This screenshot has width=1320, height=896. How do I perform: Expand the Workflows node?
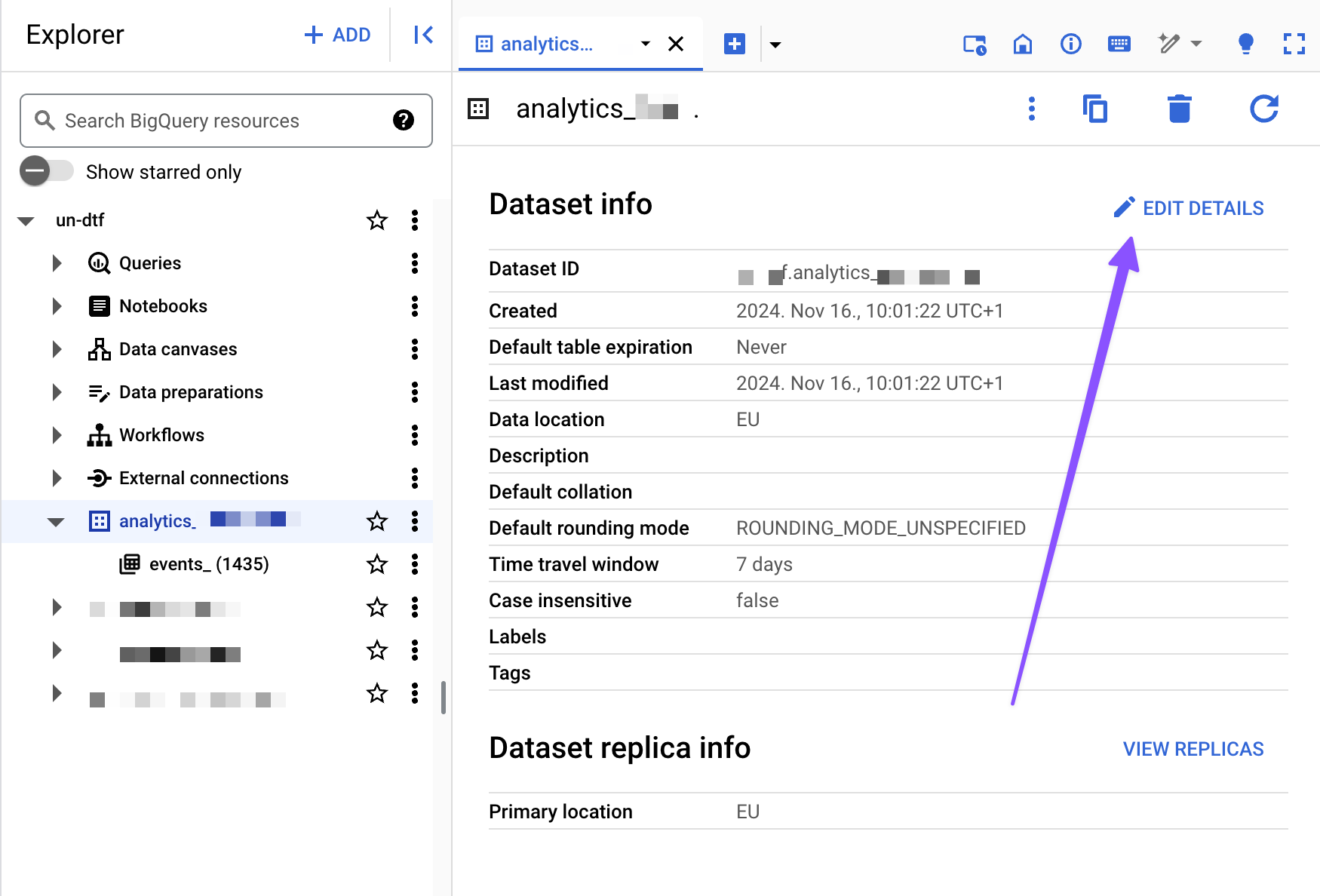click(x=57, y=435)
